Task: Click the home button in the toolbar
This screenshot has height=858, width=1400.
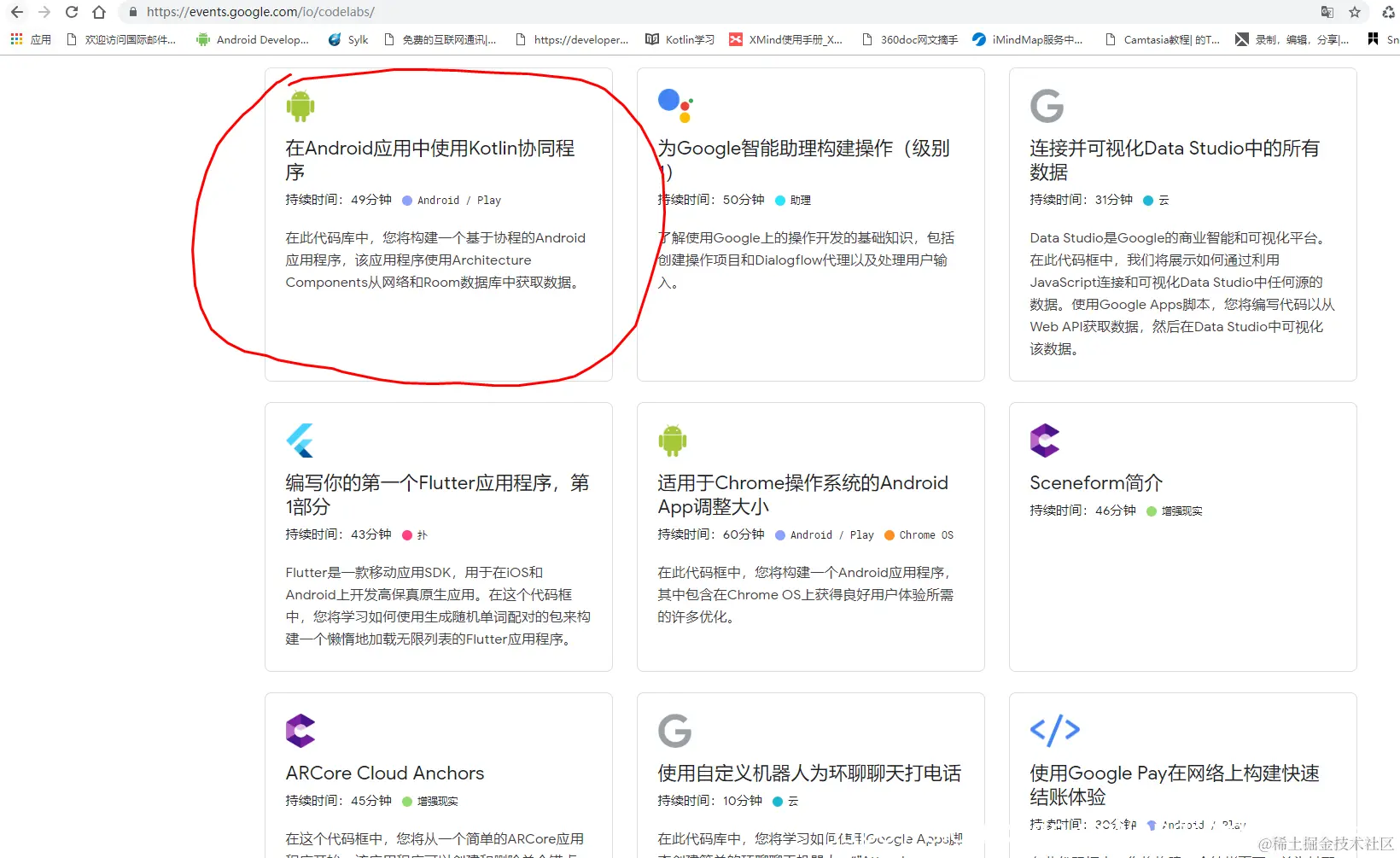Action: (98, 12)
